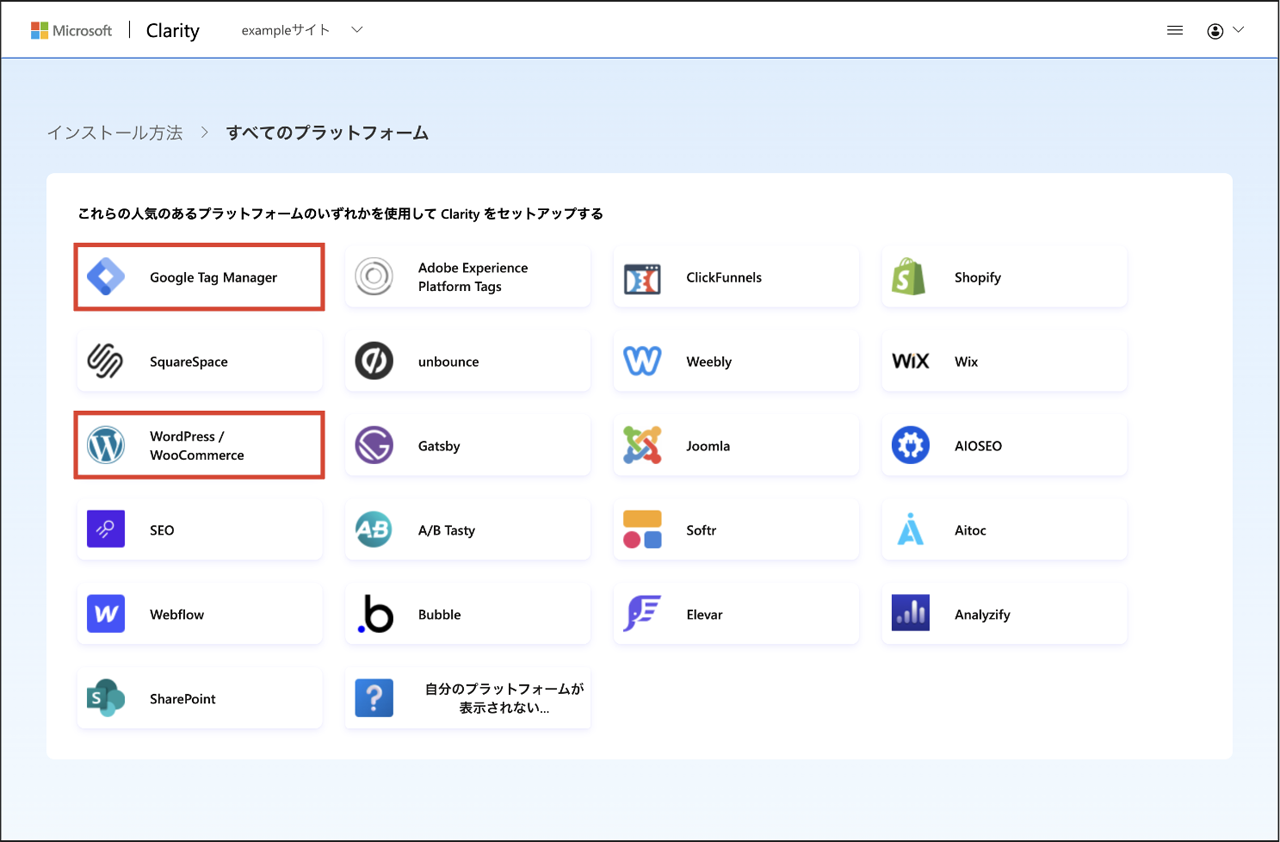Open the user account dropdown

[x=1225, y=30]
